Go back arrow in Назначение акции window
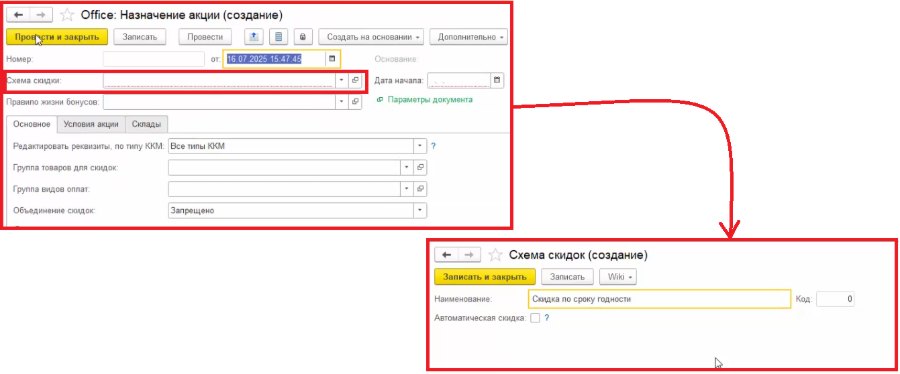Viewport: 900px width, 374px height. pyautogui.click(x=18, y=15)
